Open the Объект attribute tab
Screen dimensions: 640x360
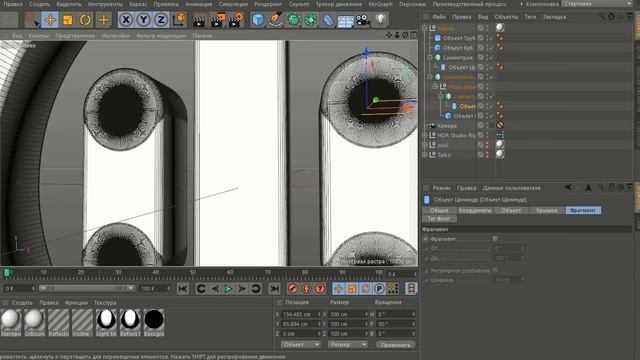511,211
